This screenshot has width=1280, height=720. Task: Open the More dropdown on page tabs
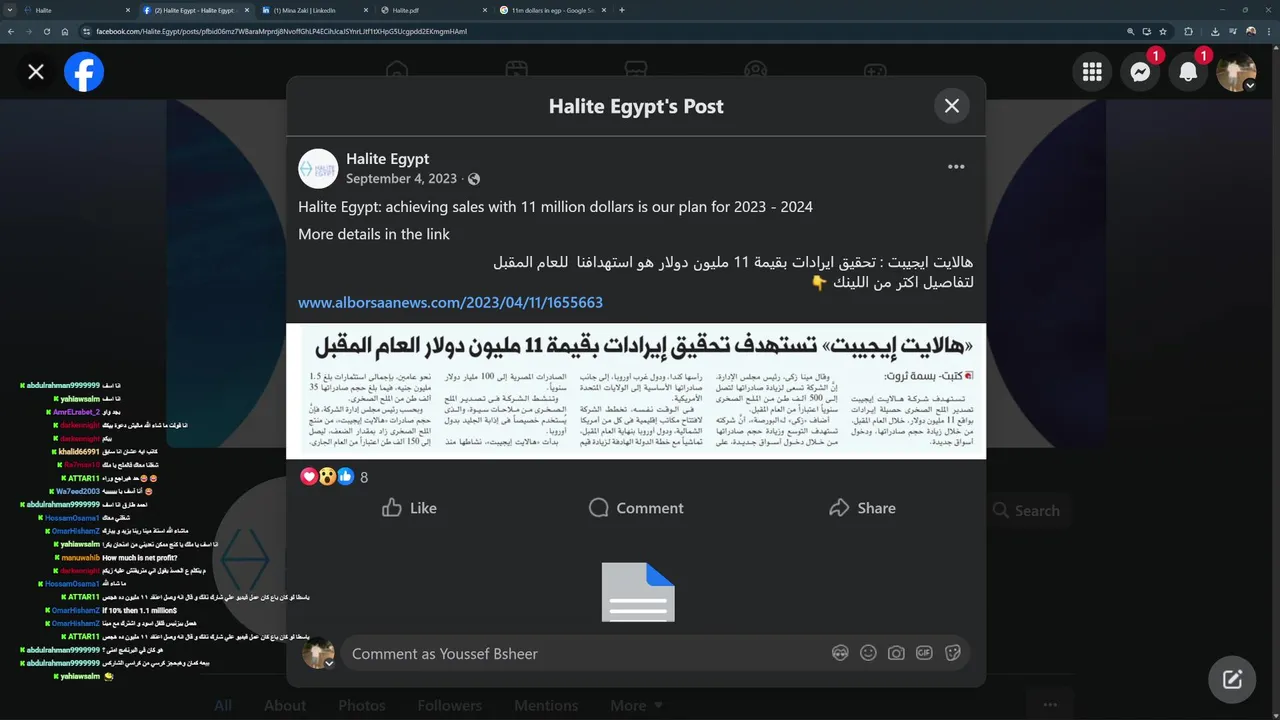click(x=637, y=706)
